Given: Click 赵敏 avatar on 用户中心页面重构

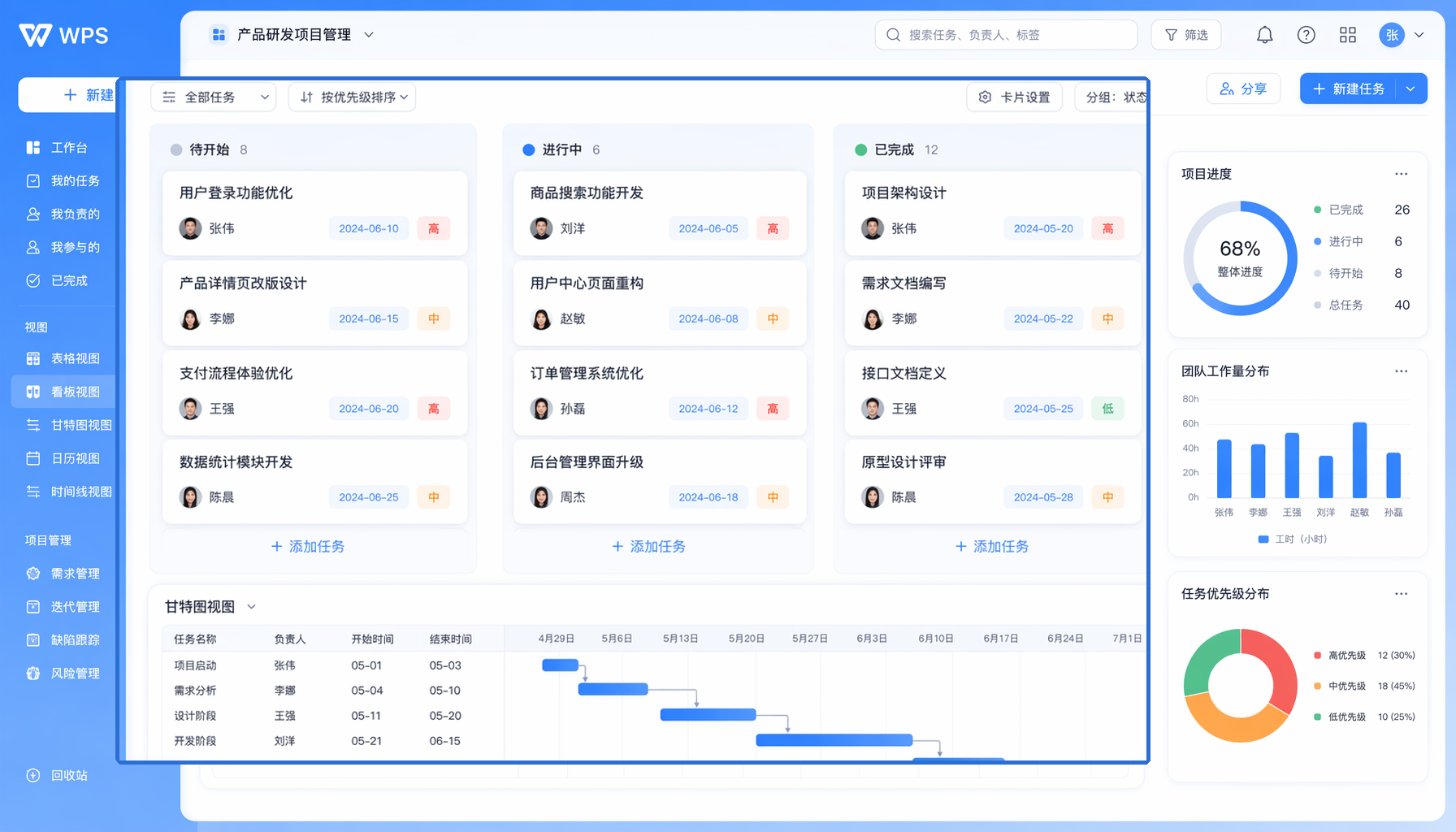Looking at the screenshot, I should 541,319.
